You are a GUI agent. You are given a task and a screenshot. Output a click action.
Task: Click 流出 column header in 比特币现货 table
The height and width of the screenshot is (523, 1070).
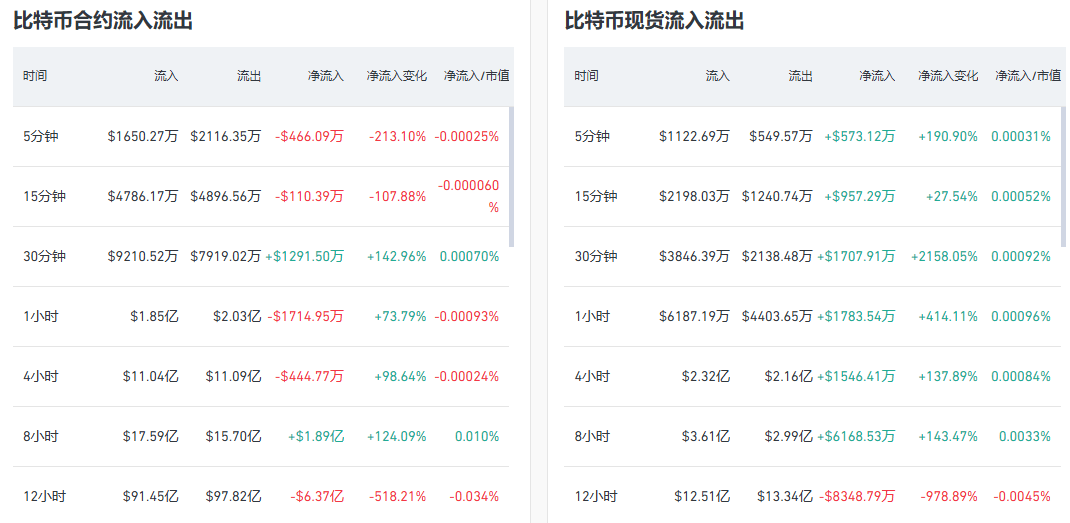click(x=800, y=76)
